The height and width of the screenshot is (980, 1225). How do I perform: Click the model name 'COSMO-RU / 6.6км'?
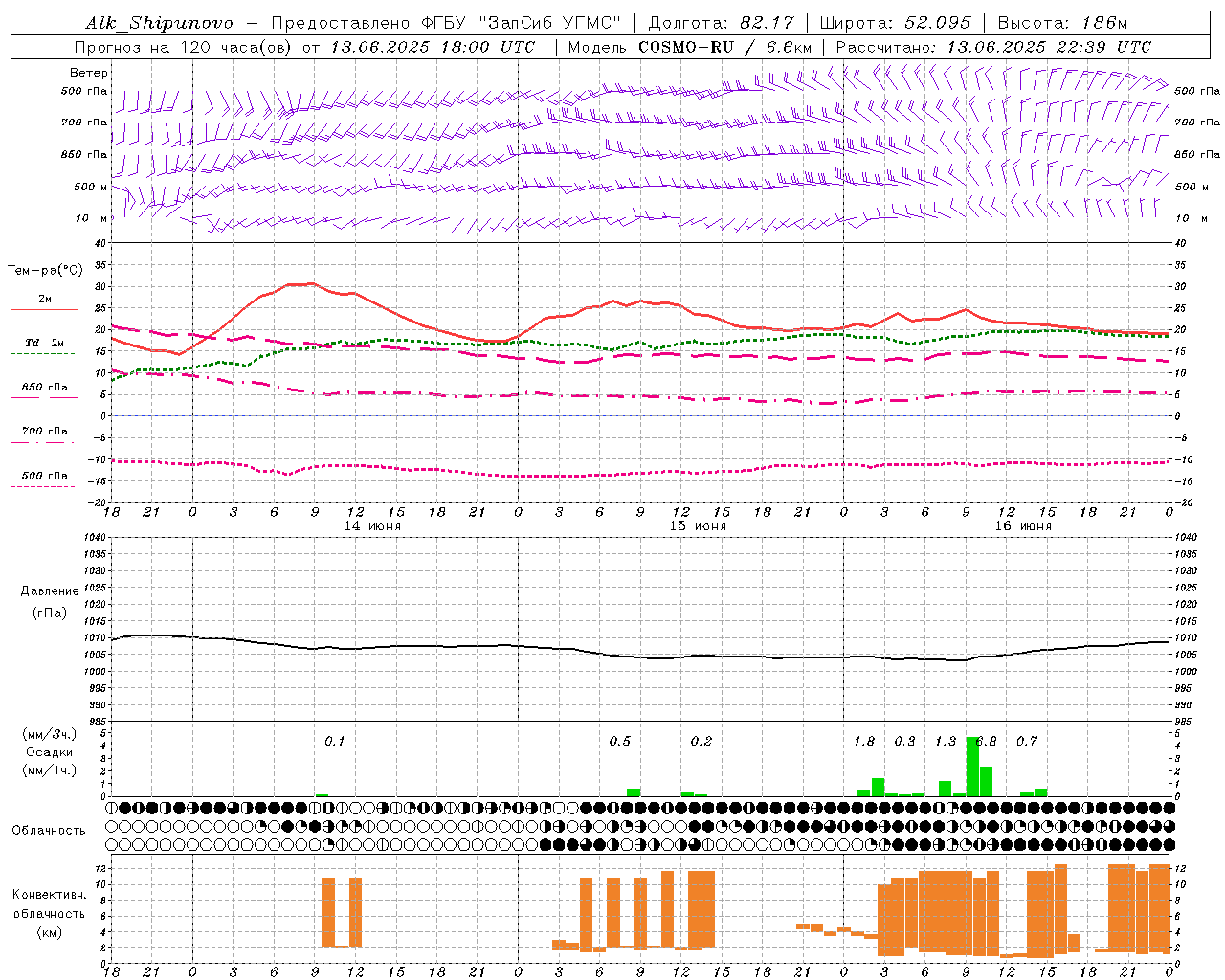(725, 47)
